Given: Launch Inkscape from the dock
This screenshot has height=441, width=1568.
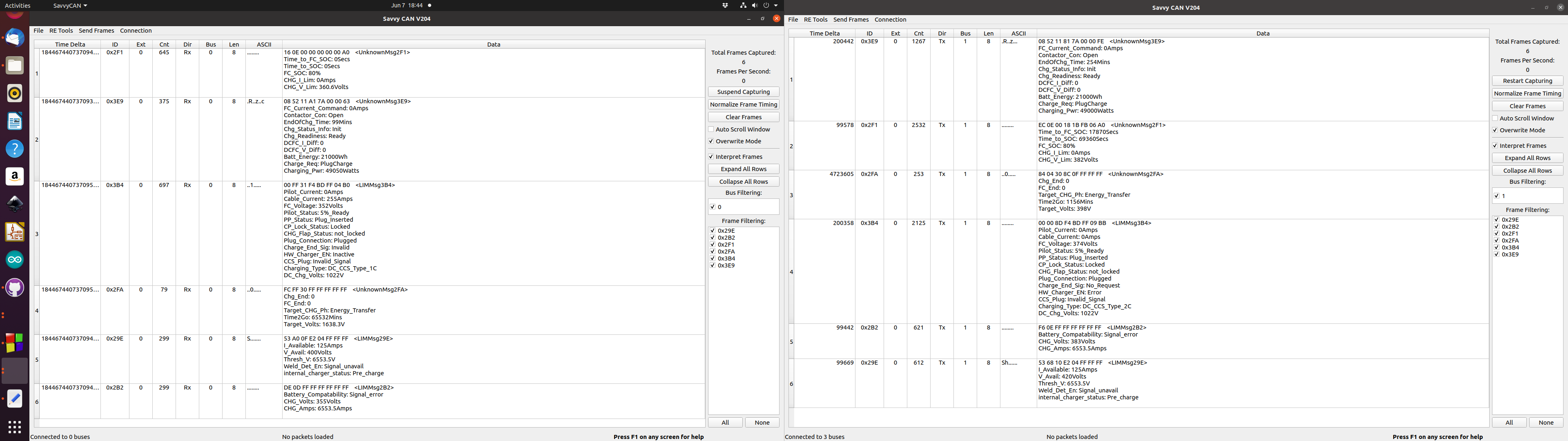Looking at the screenshot, I should (x=15, y=204).
